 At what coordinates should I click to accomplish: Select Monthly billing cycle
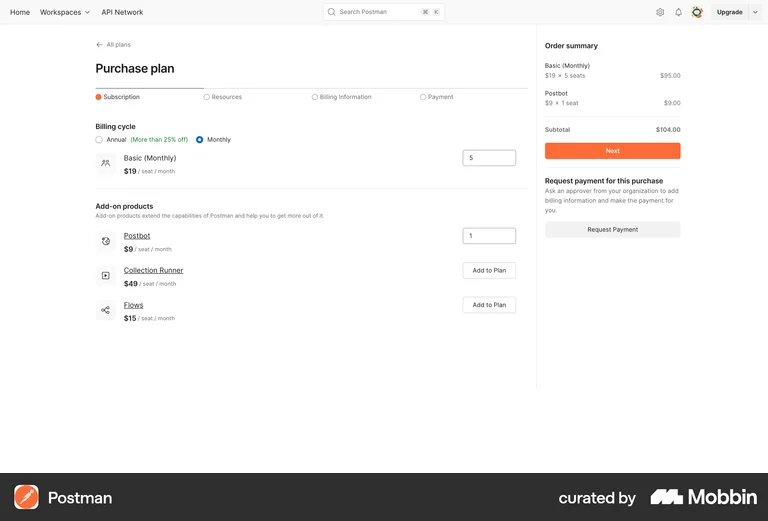(x=199, y=140)
